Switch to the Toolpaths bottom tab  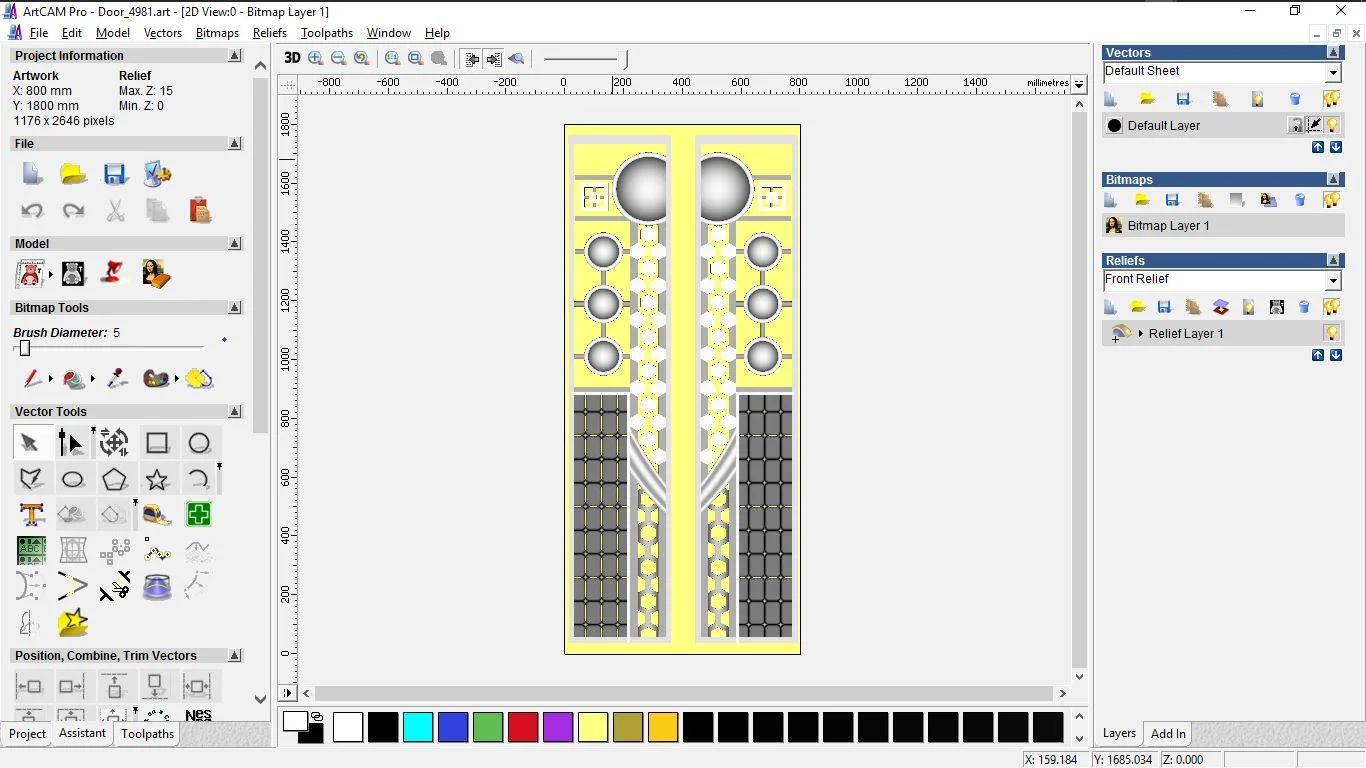[x=147, y=734]
